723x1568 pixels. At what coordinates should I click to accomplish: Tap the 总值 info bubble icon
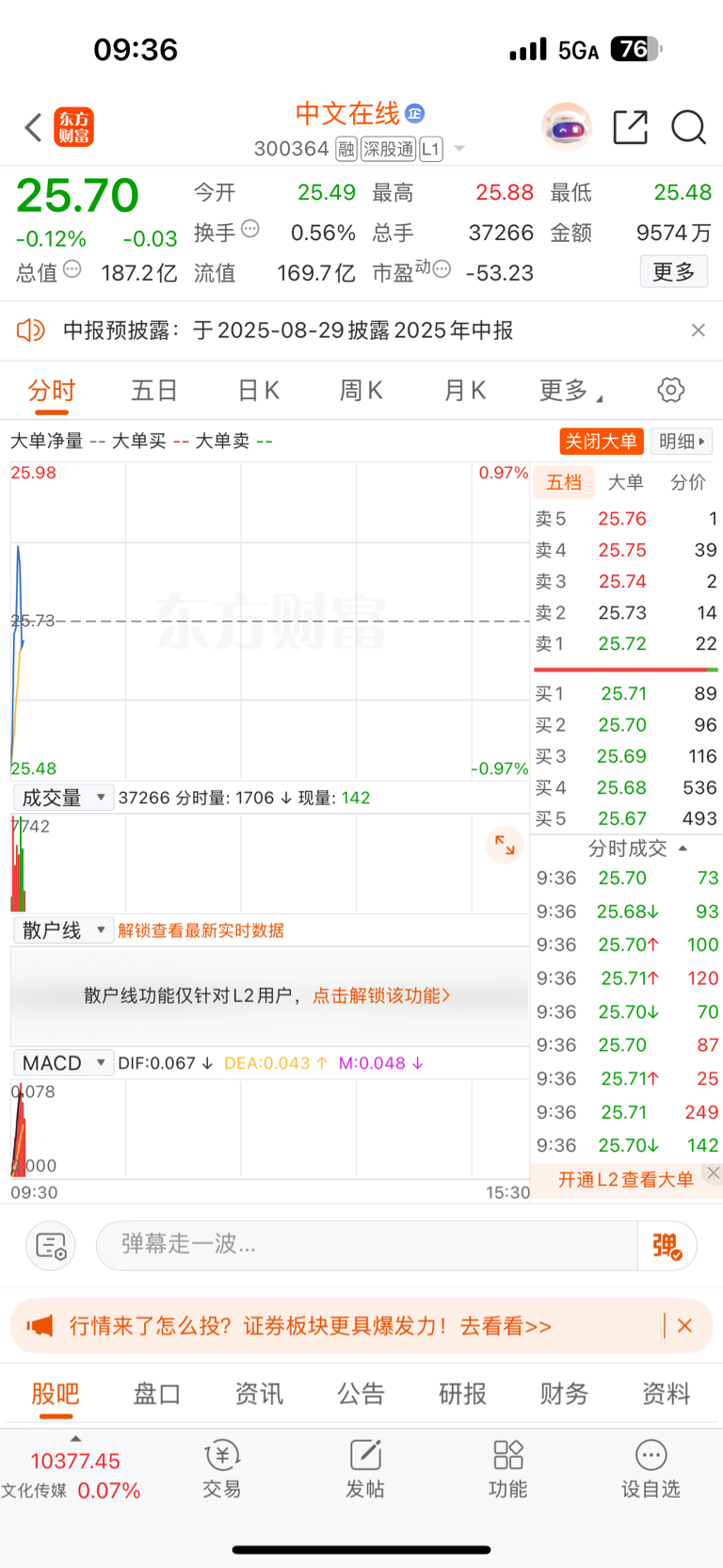[x=72, y=269]
